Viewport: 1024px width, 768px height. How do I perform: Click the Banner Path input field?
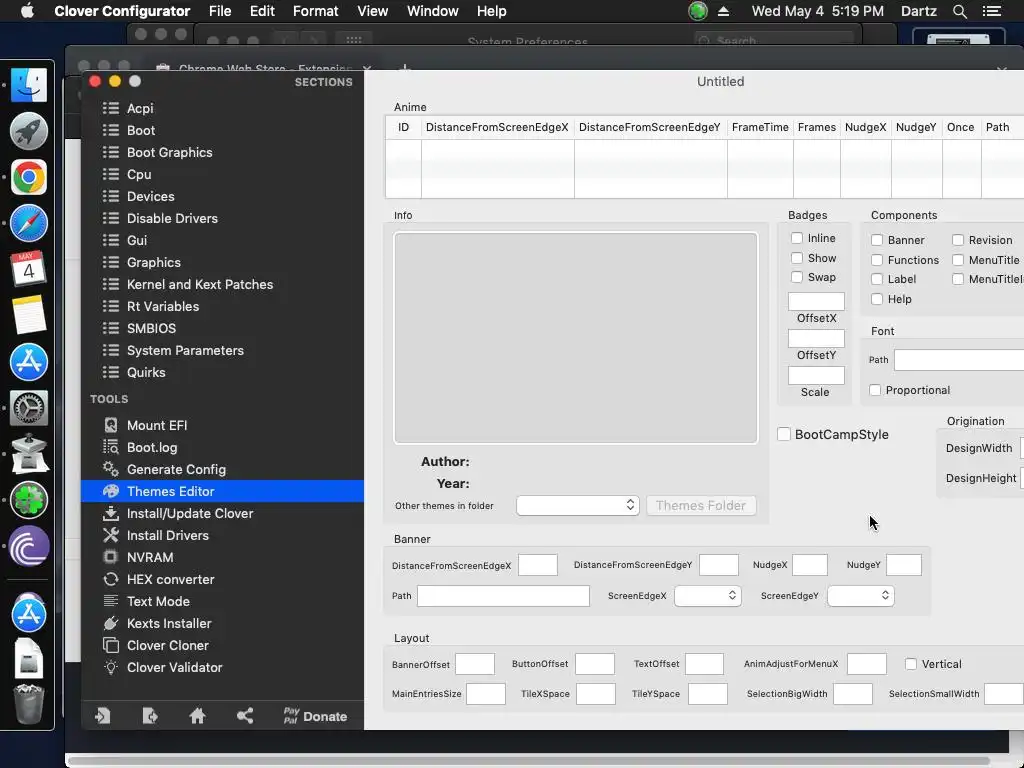click(504, 596)
